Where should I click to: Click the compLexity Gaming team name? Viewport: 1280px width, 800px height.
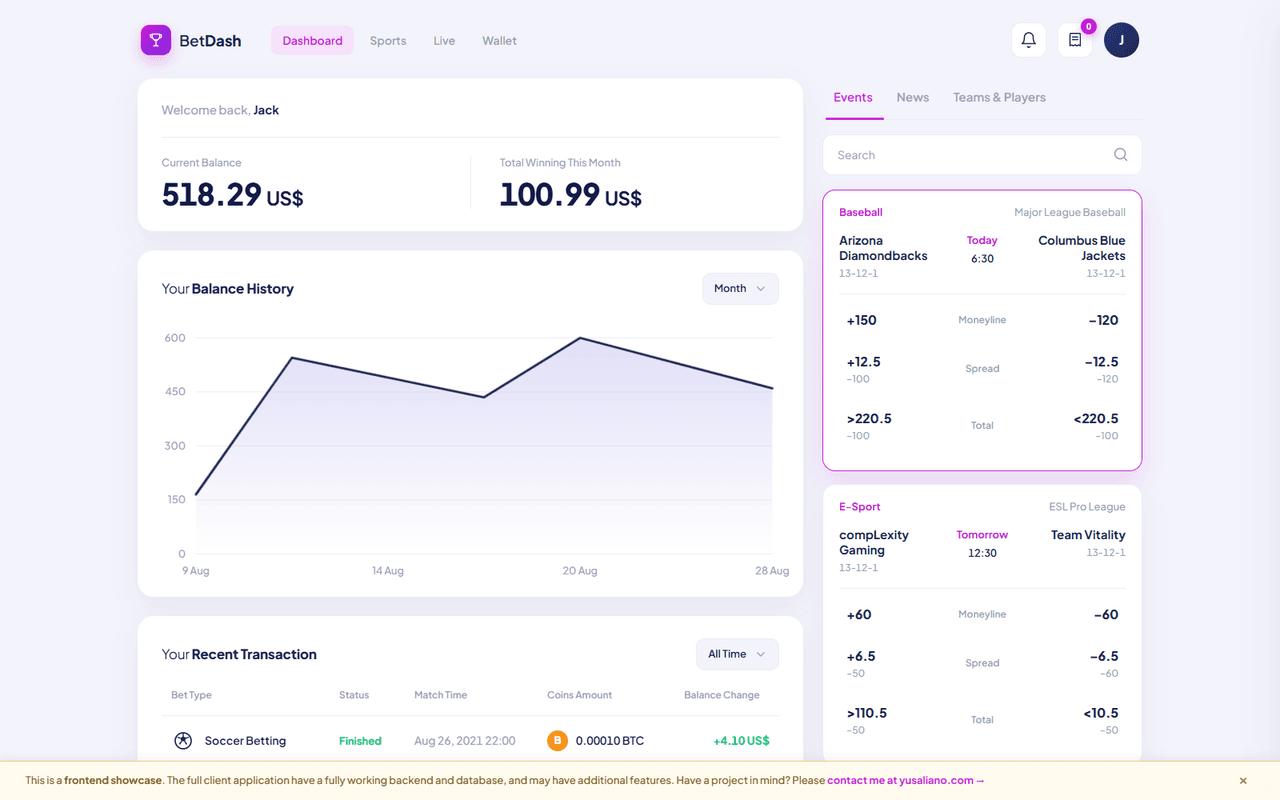[874, 543]
